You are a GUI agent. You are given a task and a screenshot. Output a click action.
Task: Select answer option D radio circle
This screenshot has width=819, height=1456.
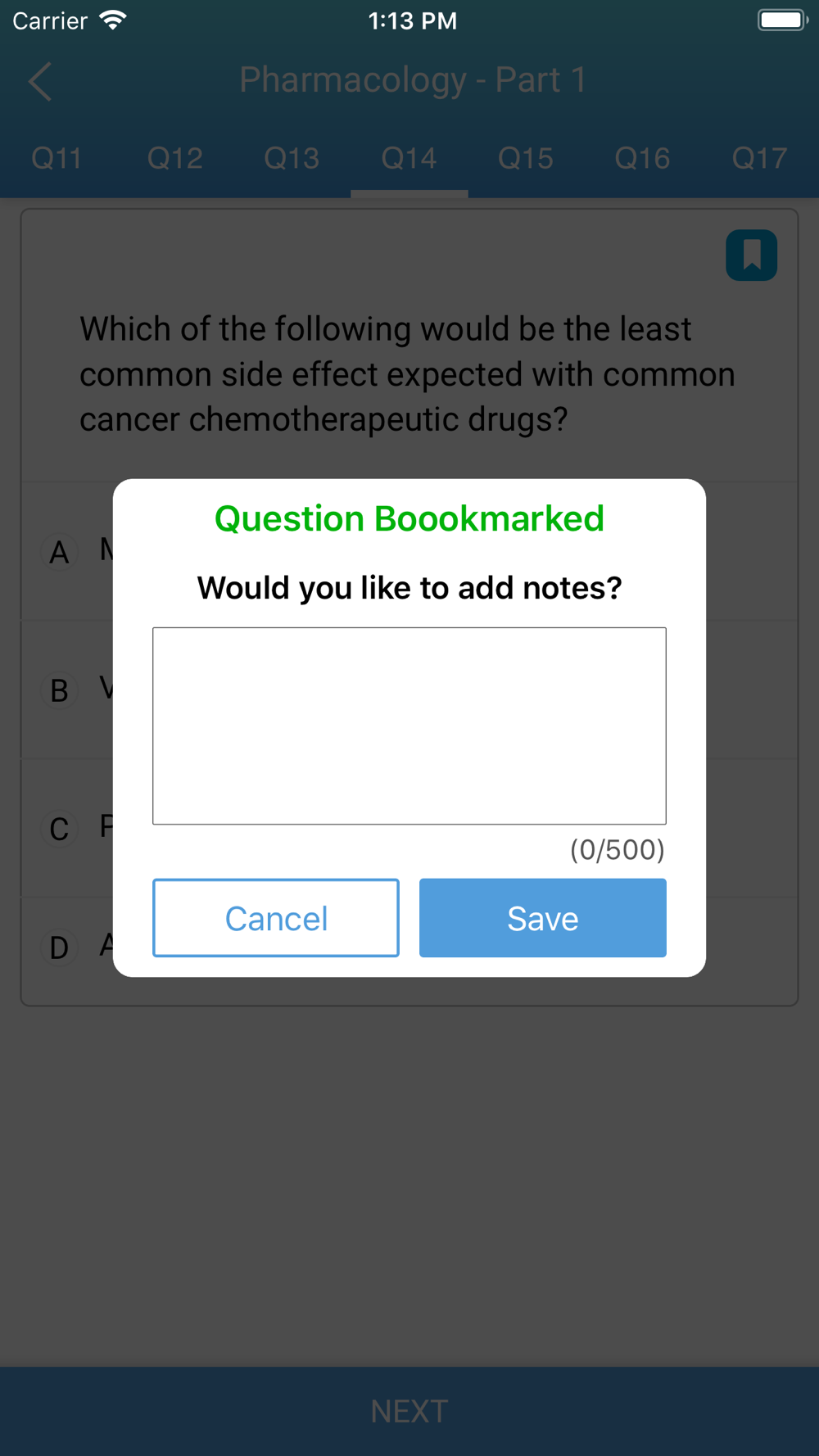point(59,947)
